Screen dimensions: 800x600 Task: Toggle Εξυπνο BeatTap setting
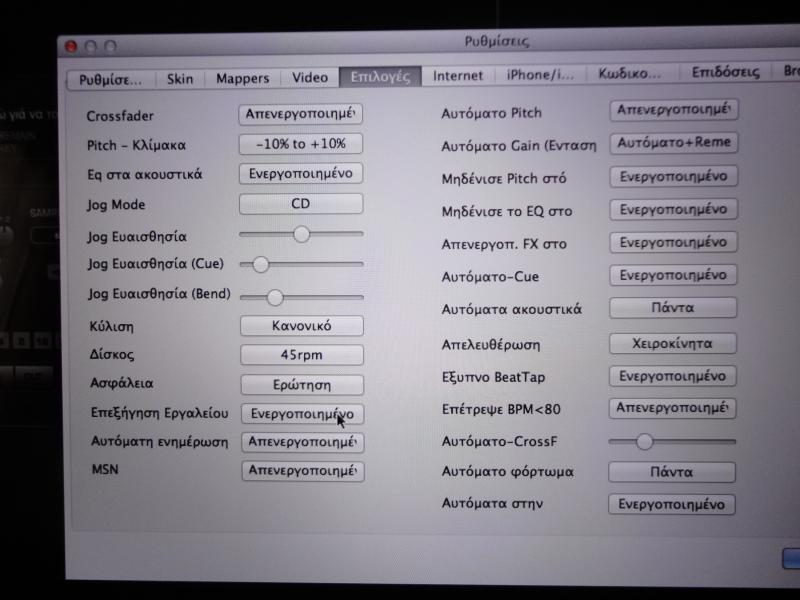click(x=673, y=376)
